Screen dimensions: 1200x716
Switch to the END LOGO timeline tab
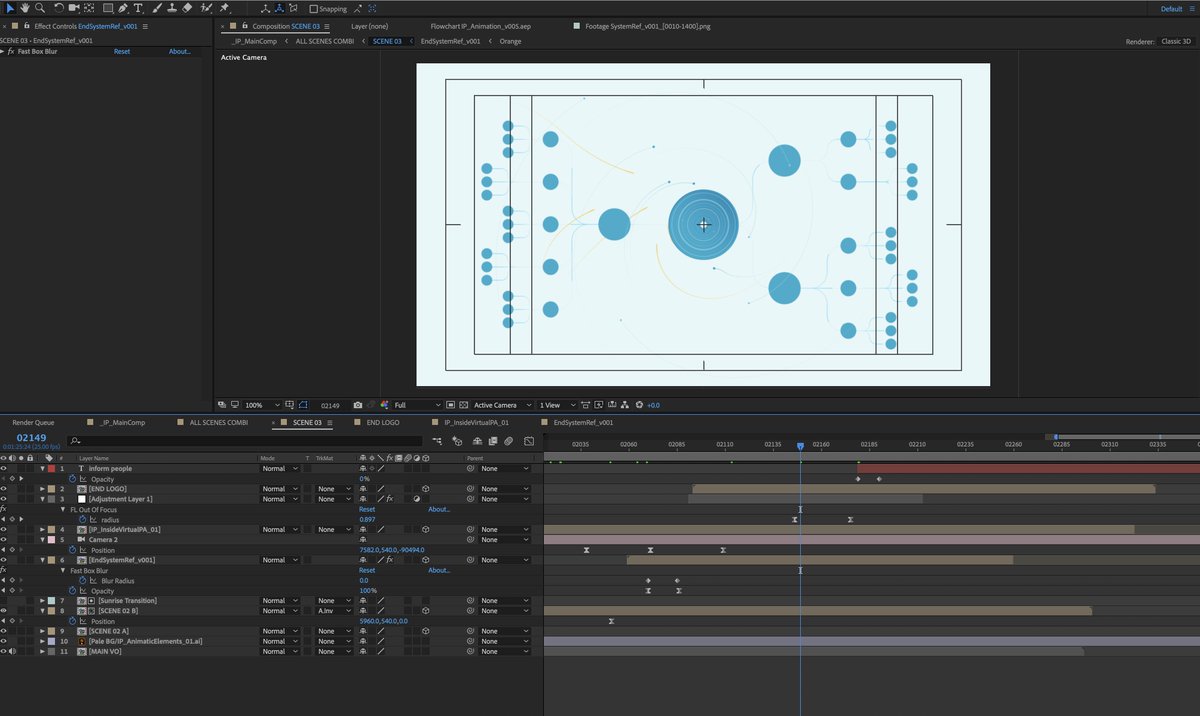[383, 423]
